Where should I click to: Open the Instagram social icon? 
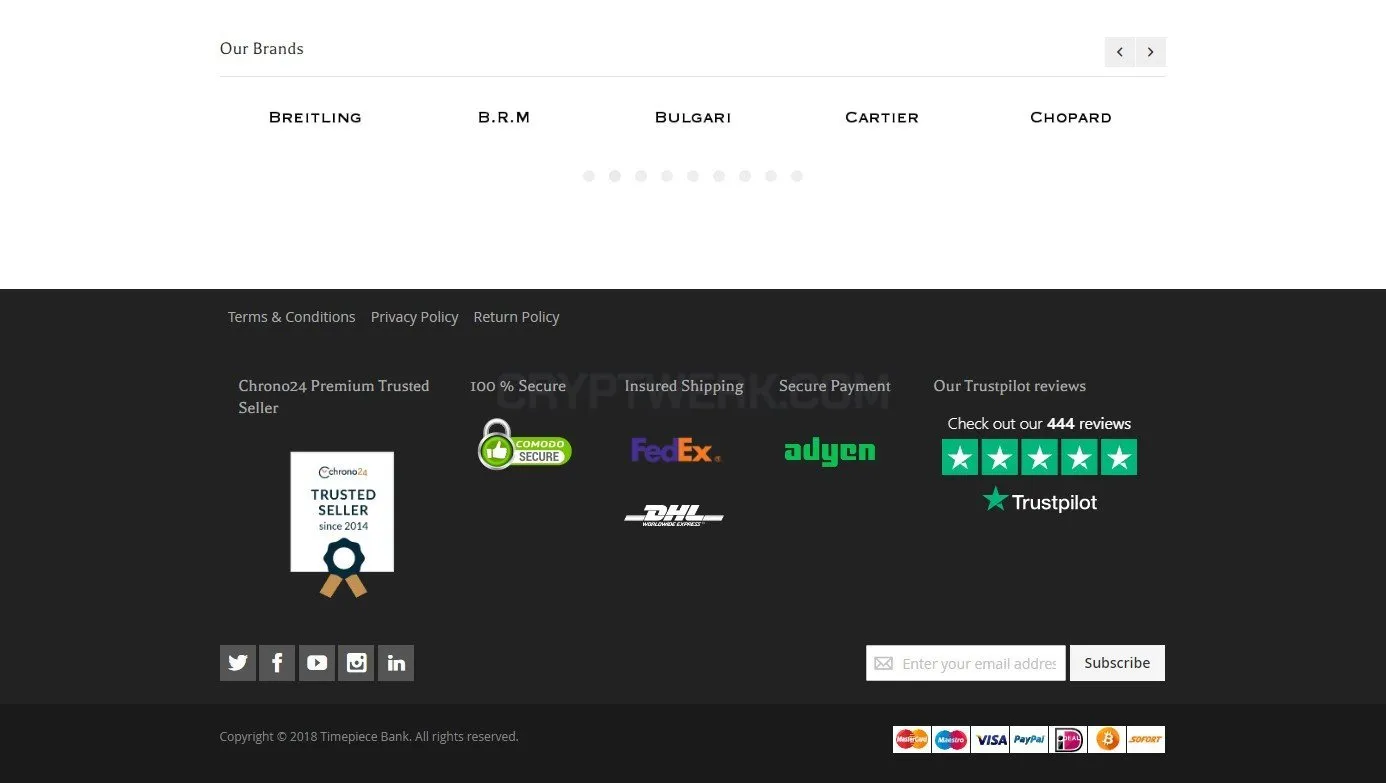(356, 663)
